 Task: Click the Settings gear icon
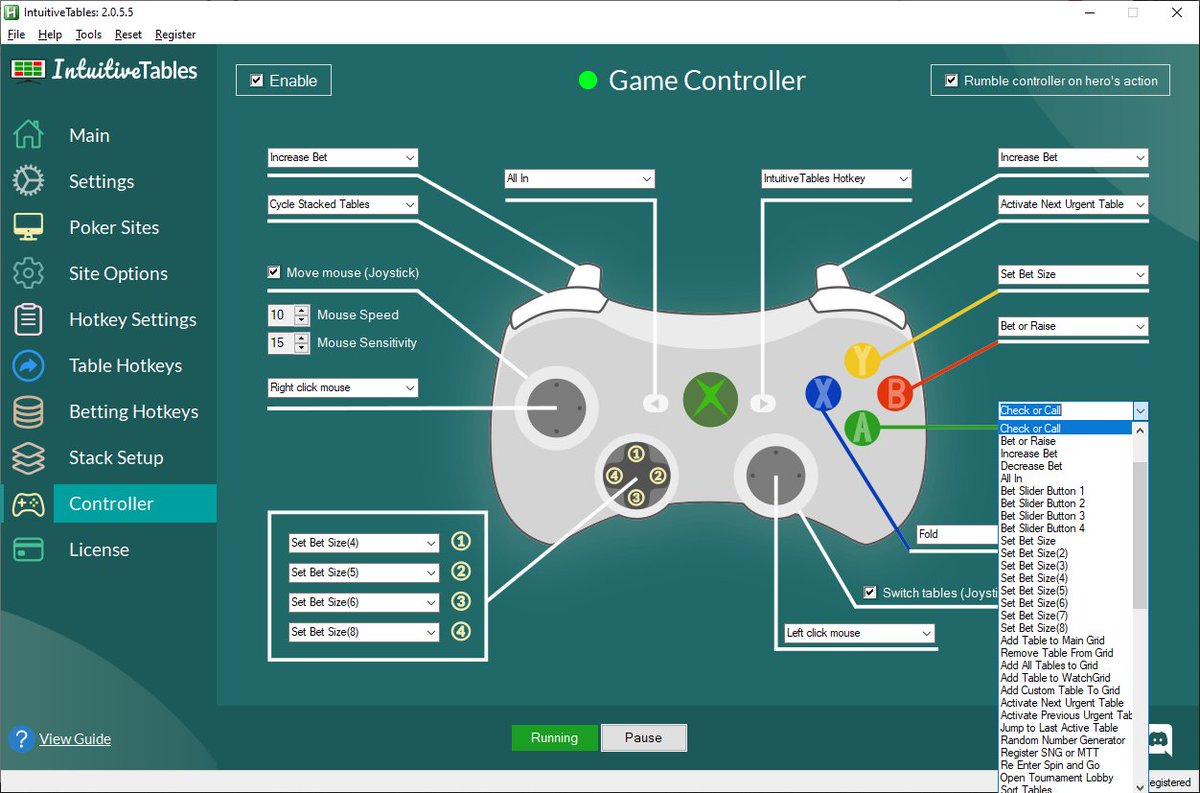tap(28, 181)
